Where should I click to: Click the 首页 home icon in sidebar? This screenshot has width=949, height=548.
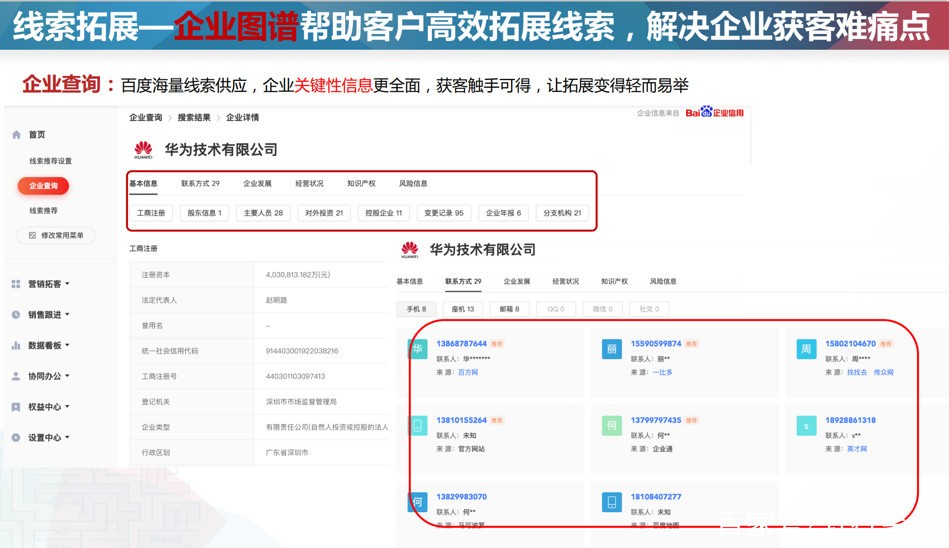point(16,134)
